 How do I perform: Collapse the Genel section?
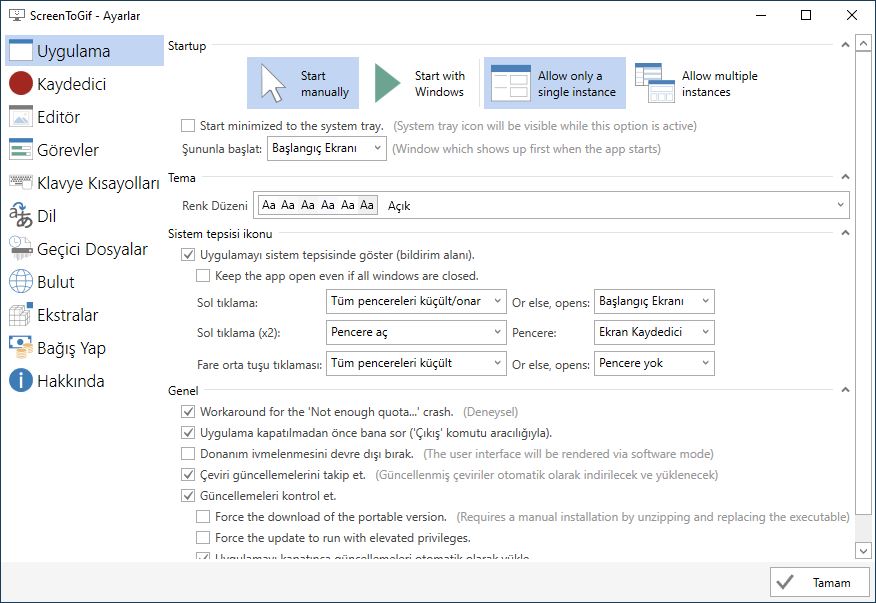845,390
